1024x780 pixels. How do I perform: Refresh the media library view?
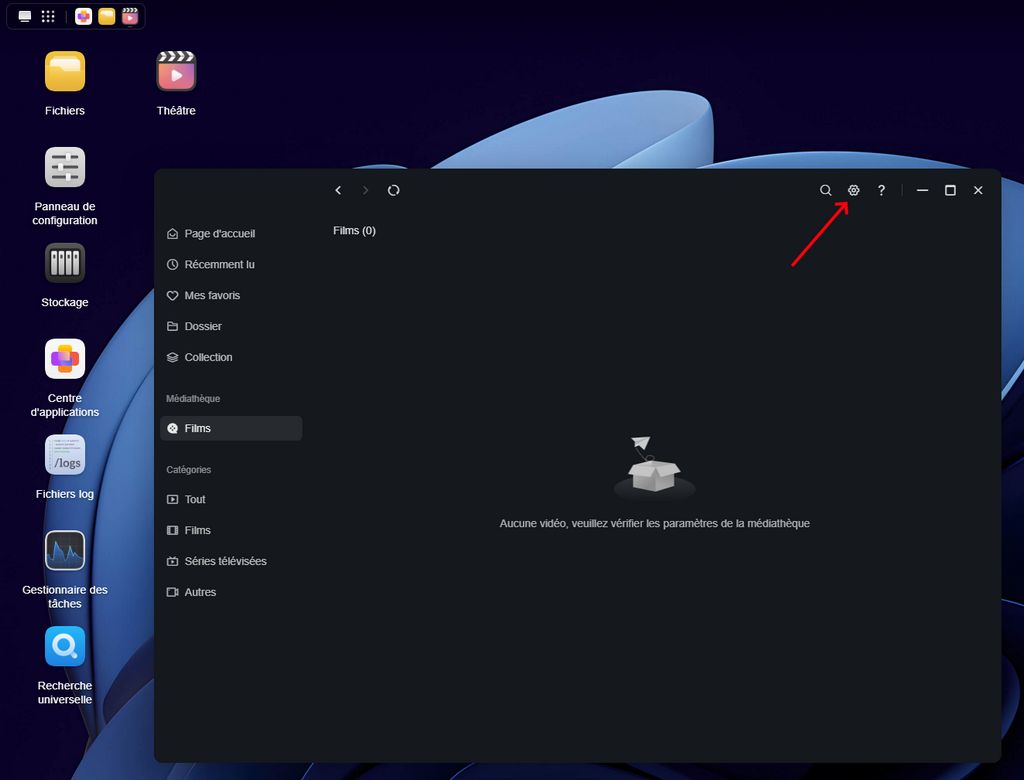394,190
